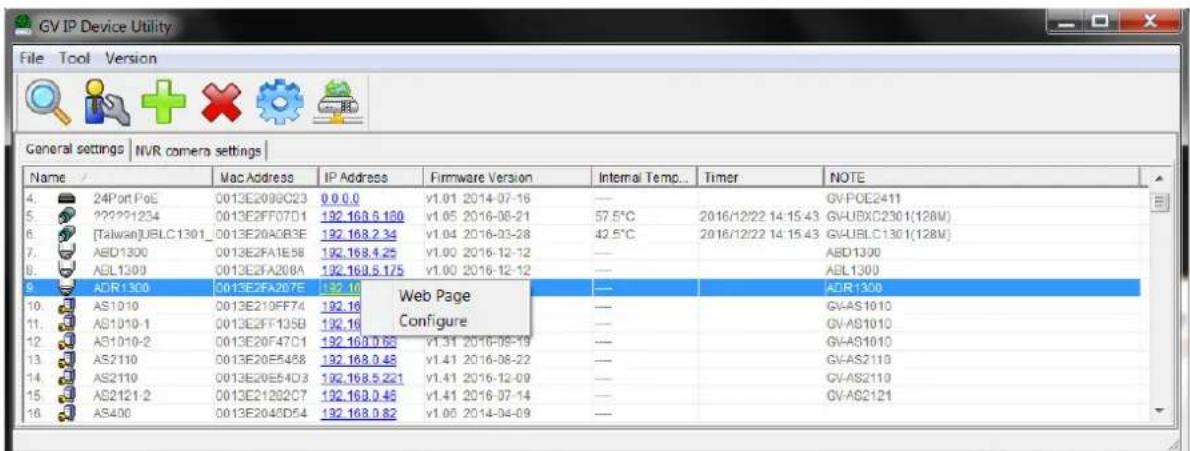Click firmware cell v1.01 2014-07-16
This screenshot has width=1190, height=451.
point(477,197)
